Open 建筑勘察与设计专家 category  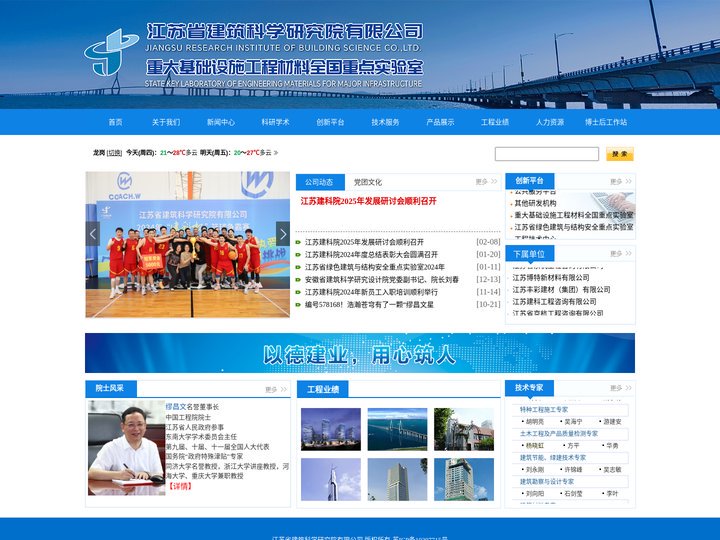pyautogui.click(x=546, y=481)
